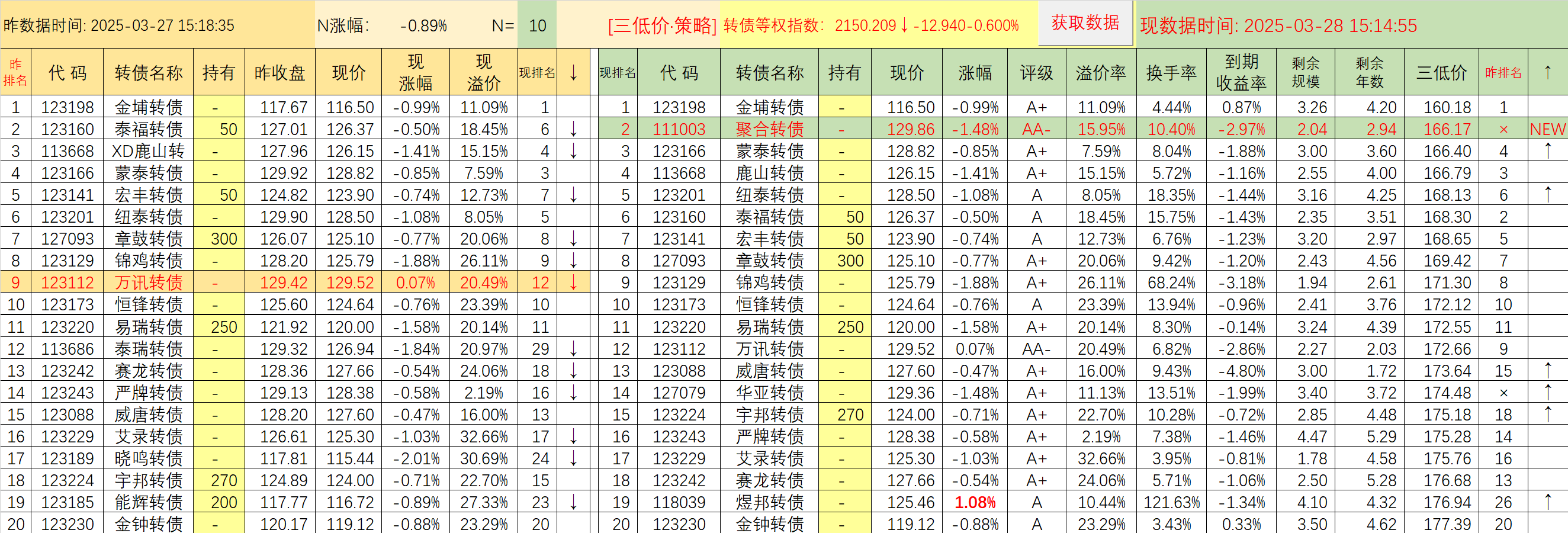Click the red 1.08% 涨幅 cell
Screen dimensions: 1568x533
point(975,502)
